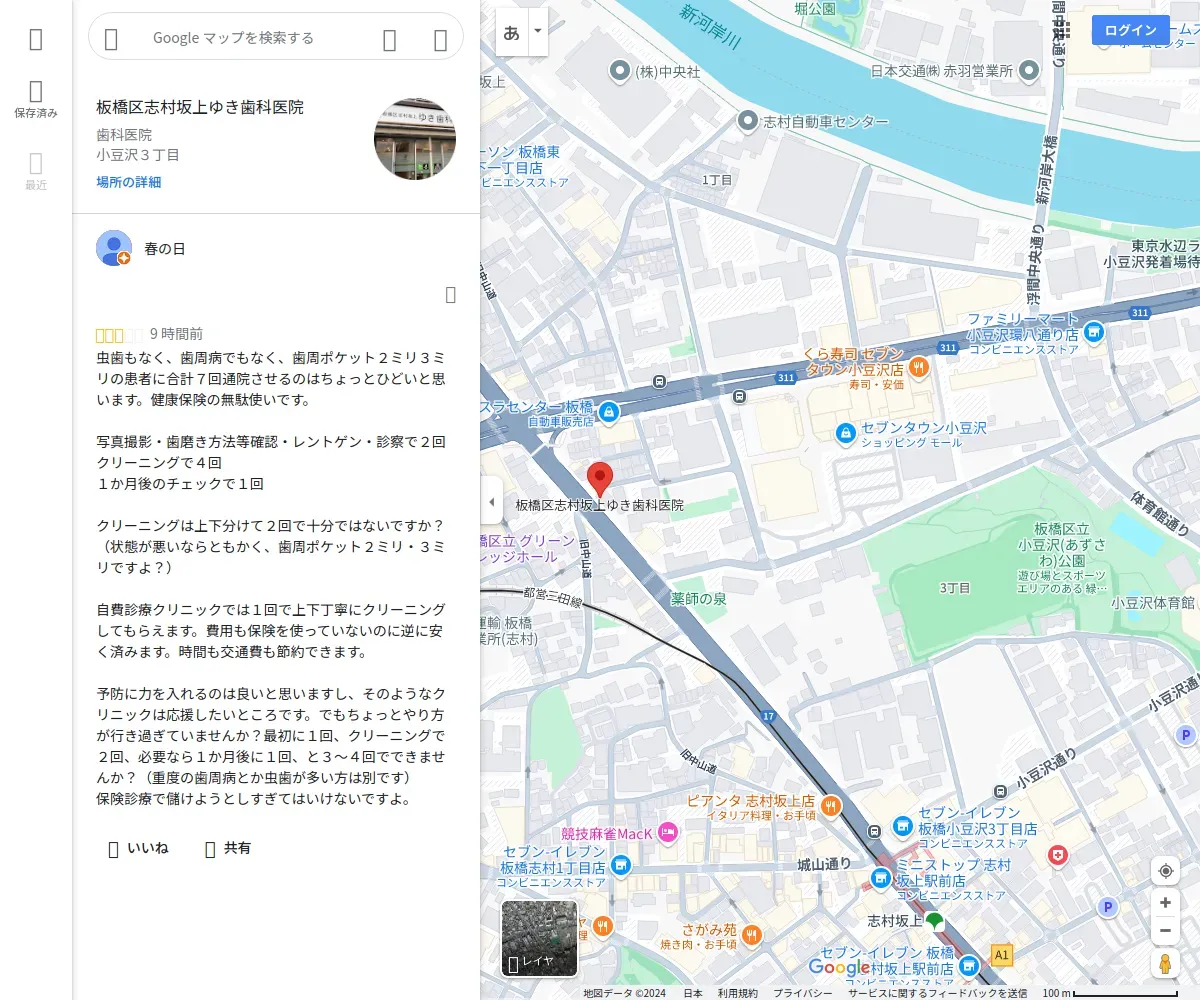This screenshot has height=1000, width=1200.
Task: Open the レイヤ layers thumbnail
Action: (539, 938)
